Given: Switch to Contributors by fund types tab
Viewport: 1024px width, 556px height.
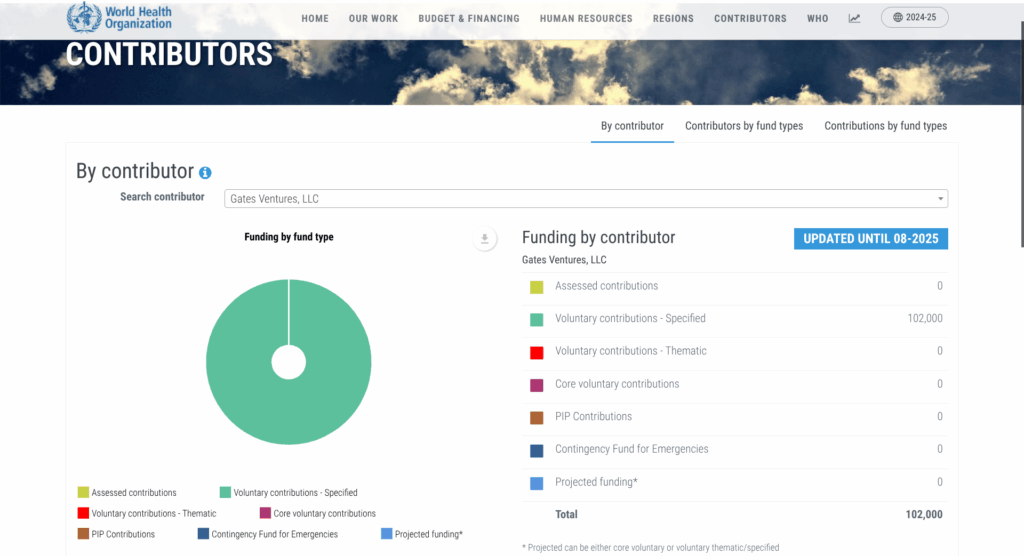Looking at the screenshot, I should pos(743,126).
